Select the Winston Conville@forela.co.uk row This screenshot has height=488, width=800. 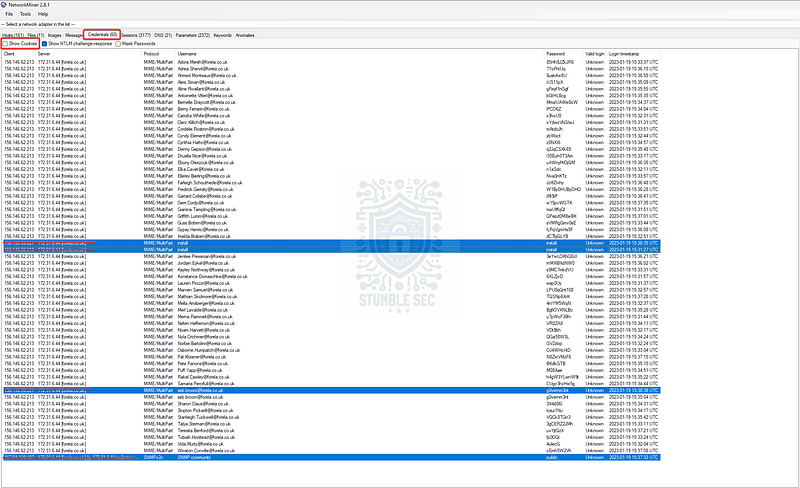(x=331, y=451)
